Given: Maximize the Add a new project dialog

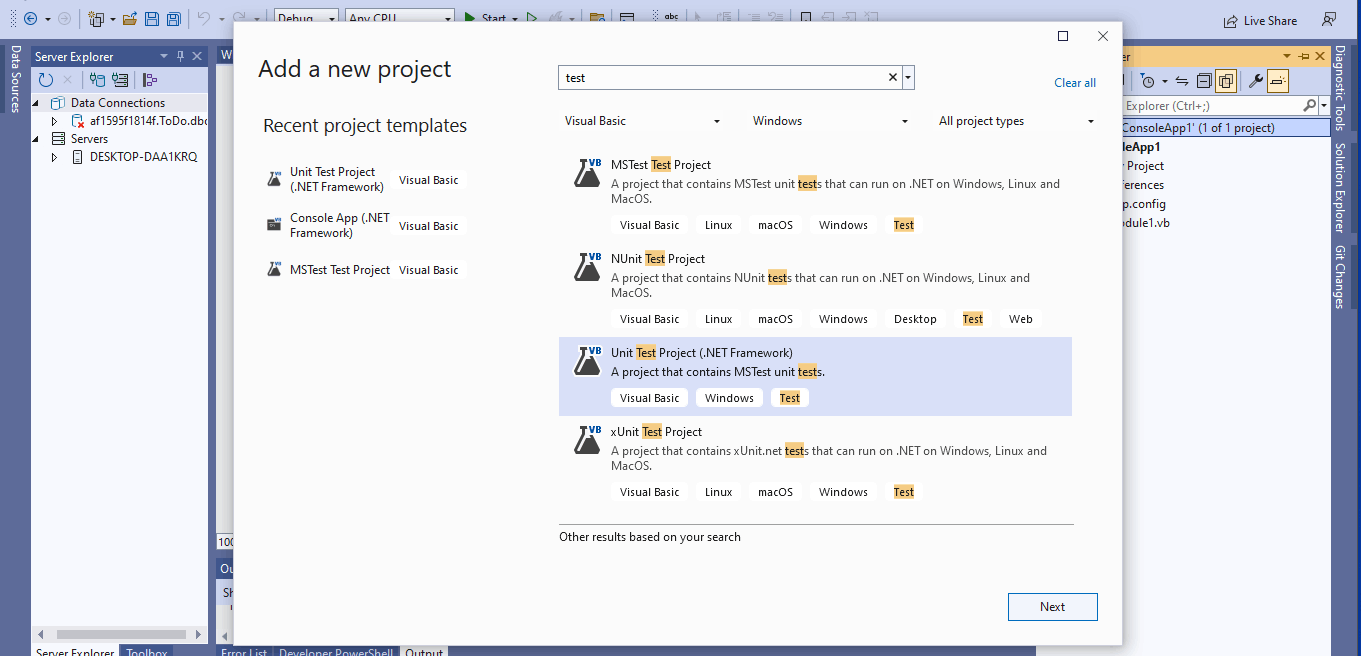Looking at the screenshot, I should (1063, 36).
